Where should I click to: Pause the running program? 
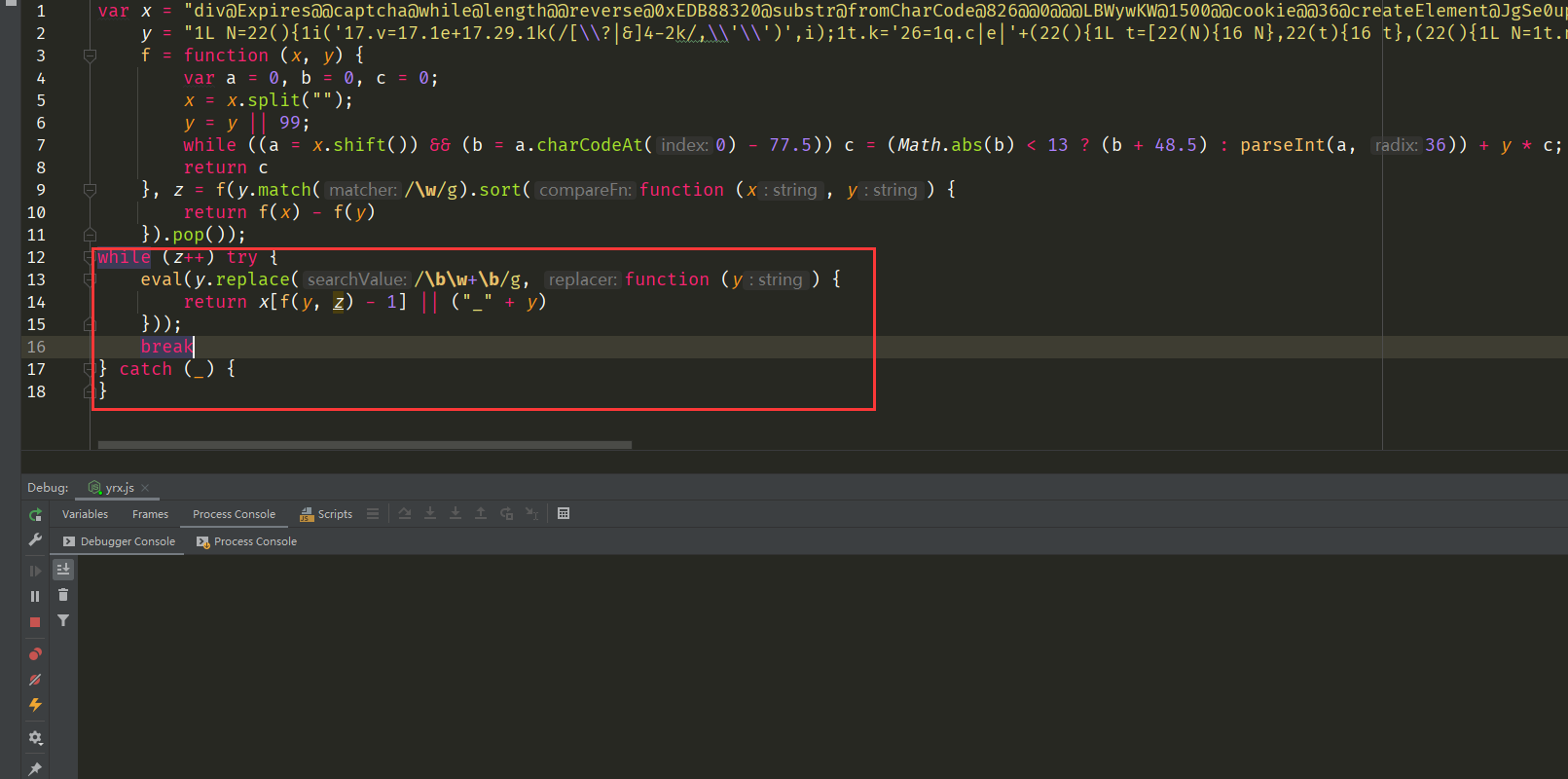point(35,596)
